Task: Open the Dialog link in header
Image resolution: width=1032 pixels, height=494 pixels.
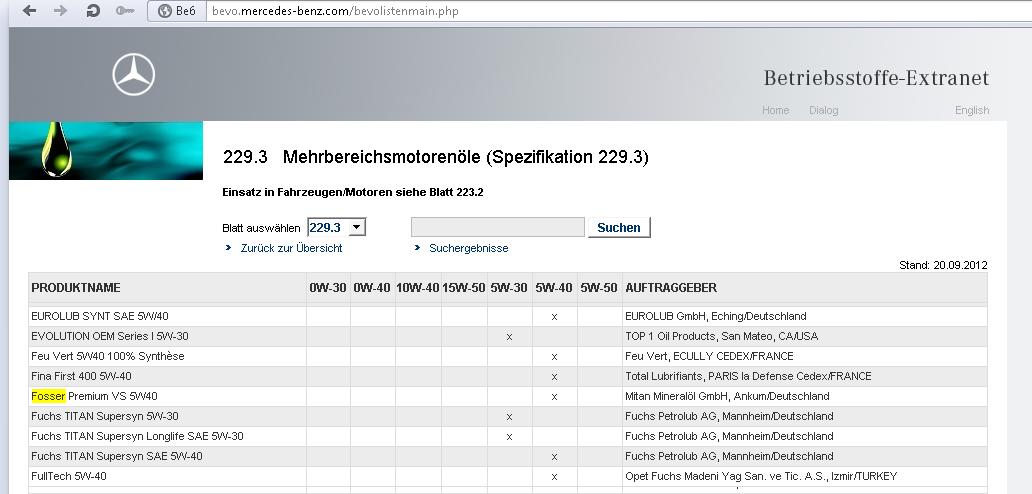Action: coord(823,110)
